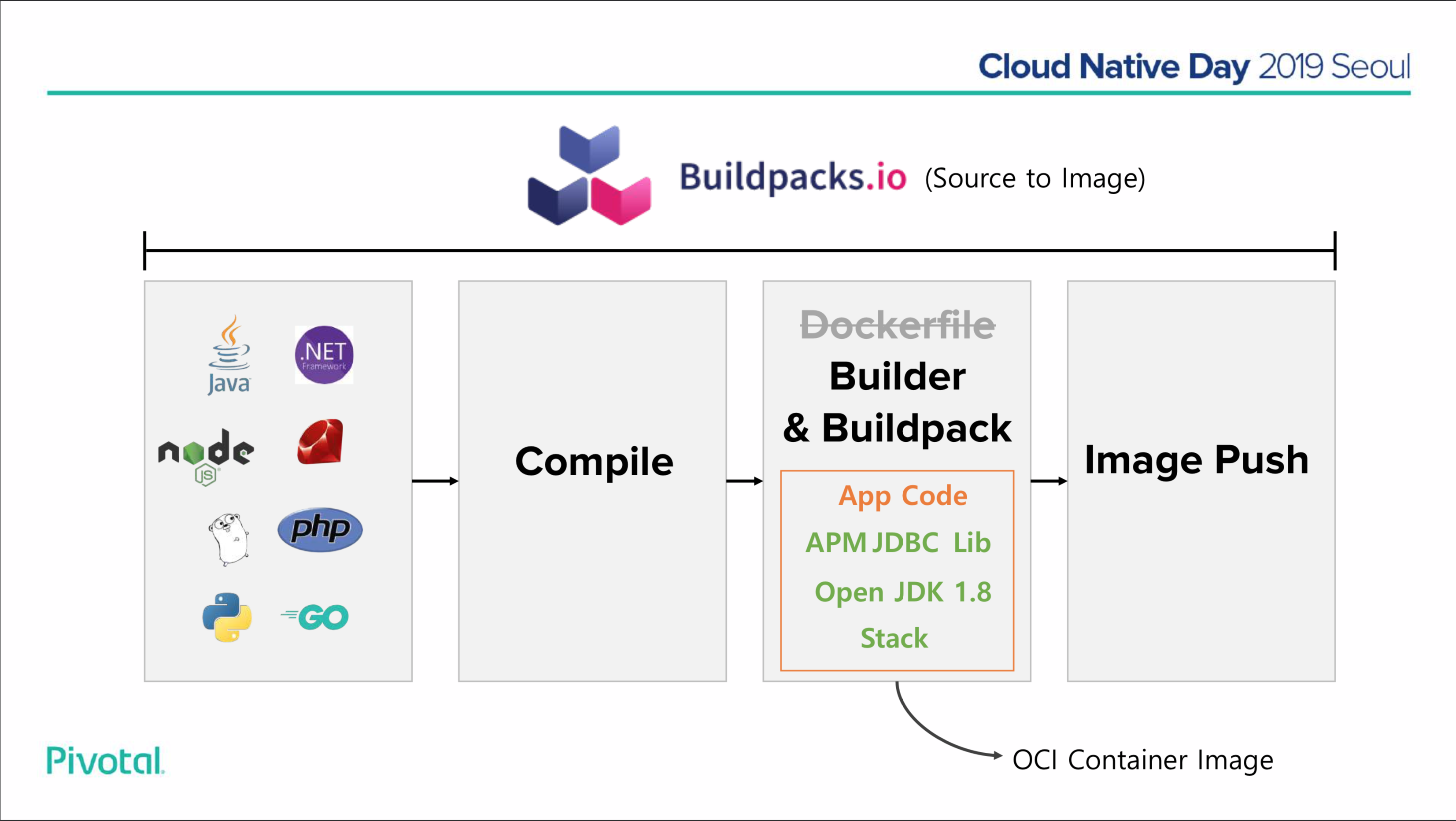Click the red Ruby gem icon
This screenshot has width=1456, height=821.
[x=321, y=442]
